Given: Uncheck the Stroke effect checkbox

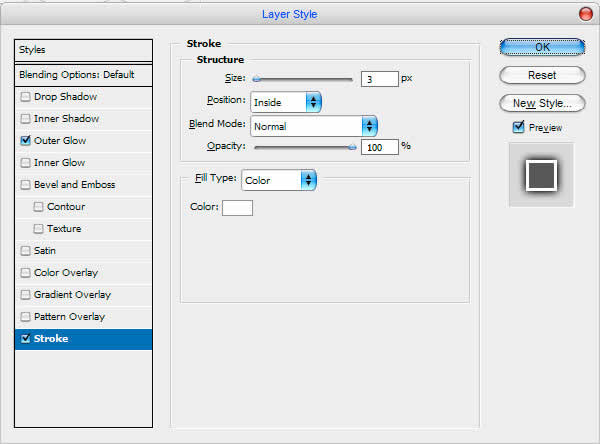Looking at the screenshot, I should pos(25,339).
